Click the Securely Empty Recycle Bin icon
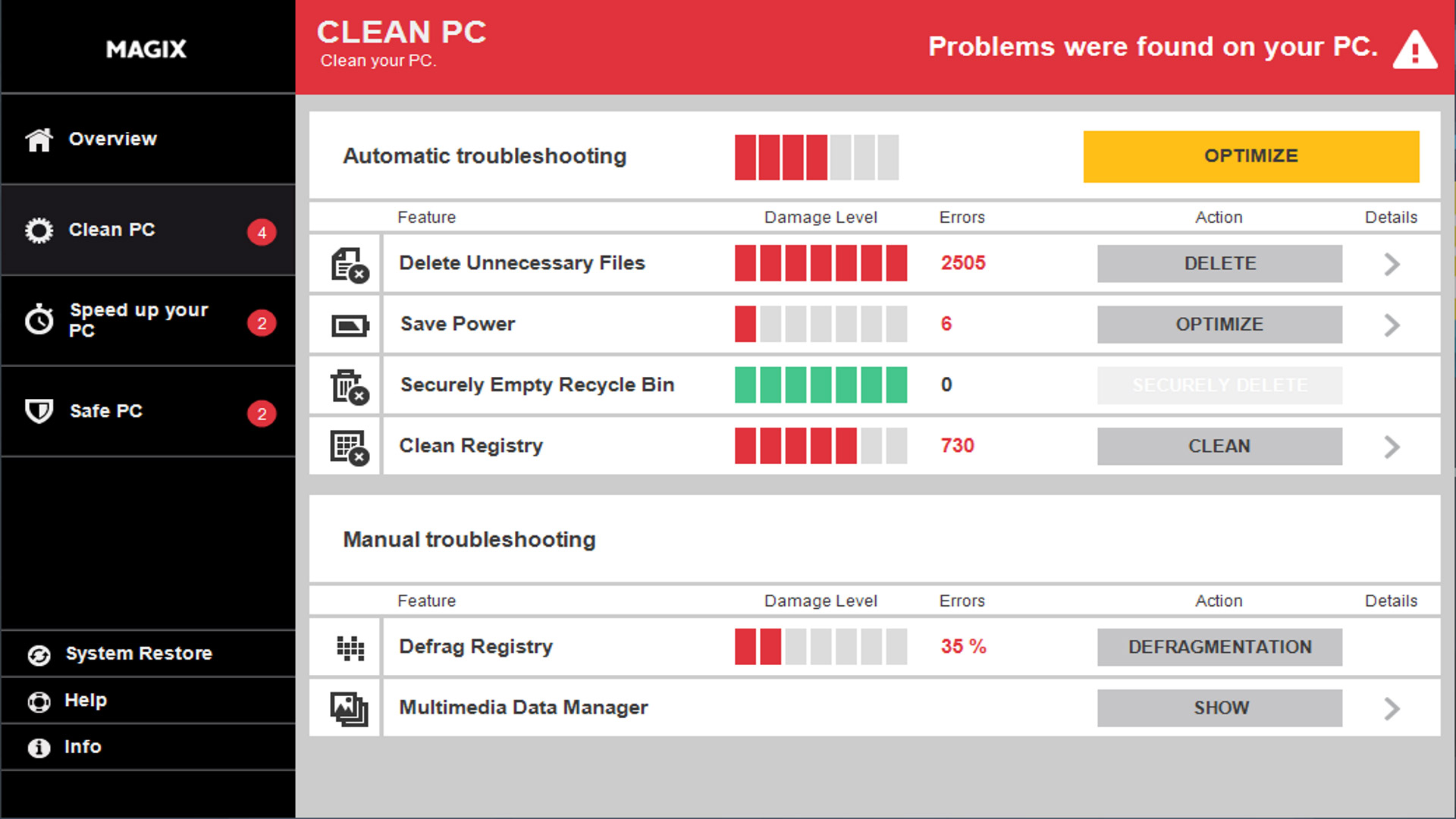 (349, 386)
